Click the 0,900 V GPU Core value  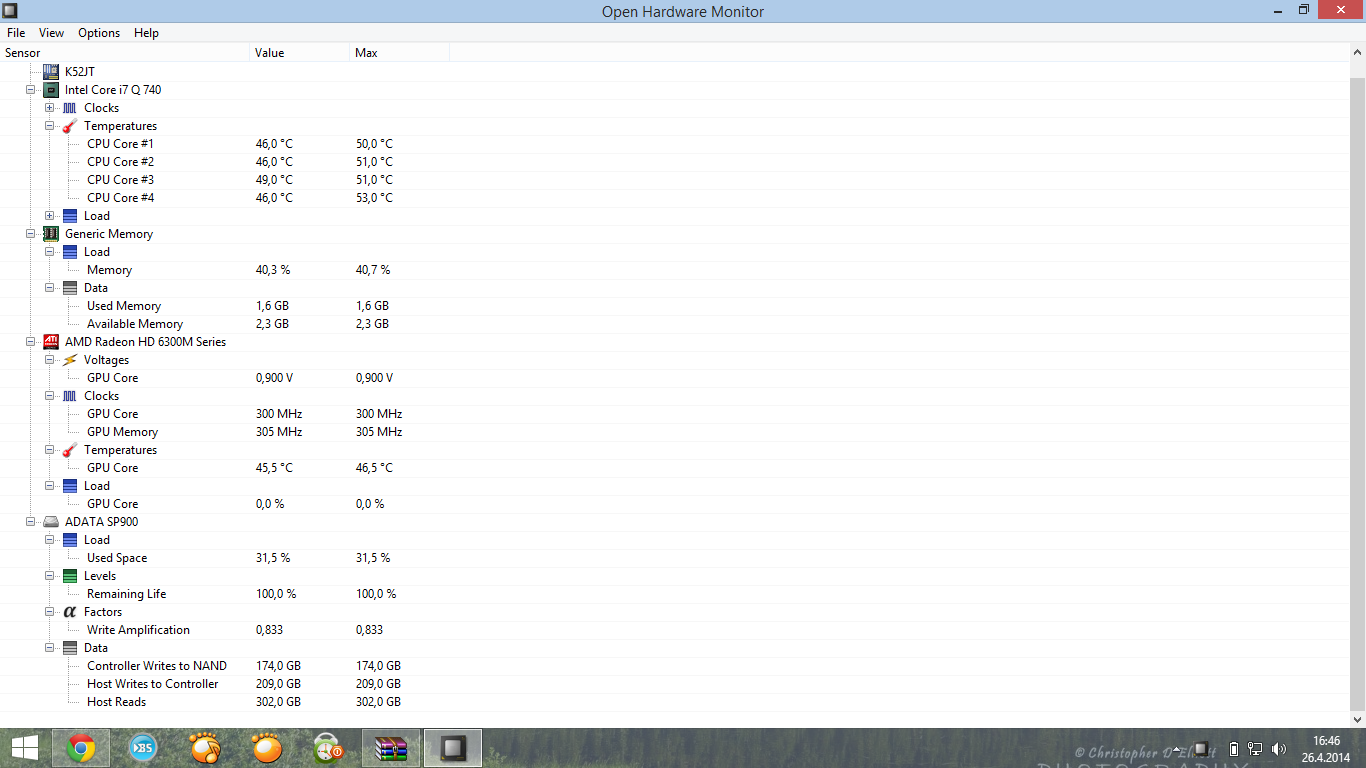pos(274,378)
